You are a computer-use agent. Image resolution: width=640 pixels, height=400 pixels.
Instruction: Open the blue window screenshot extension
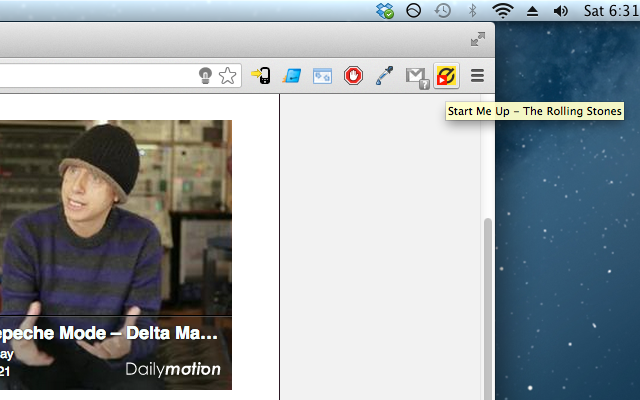322,76
